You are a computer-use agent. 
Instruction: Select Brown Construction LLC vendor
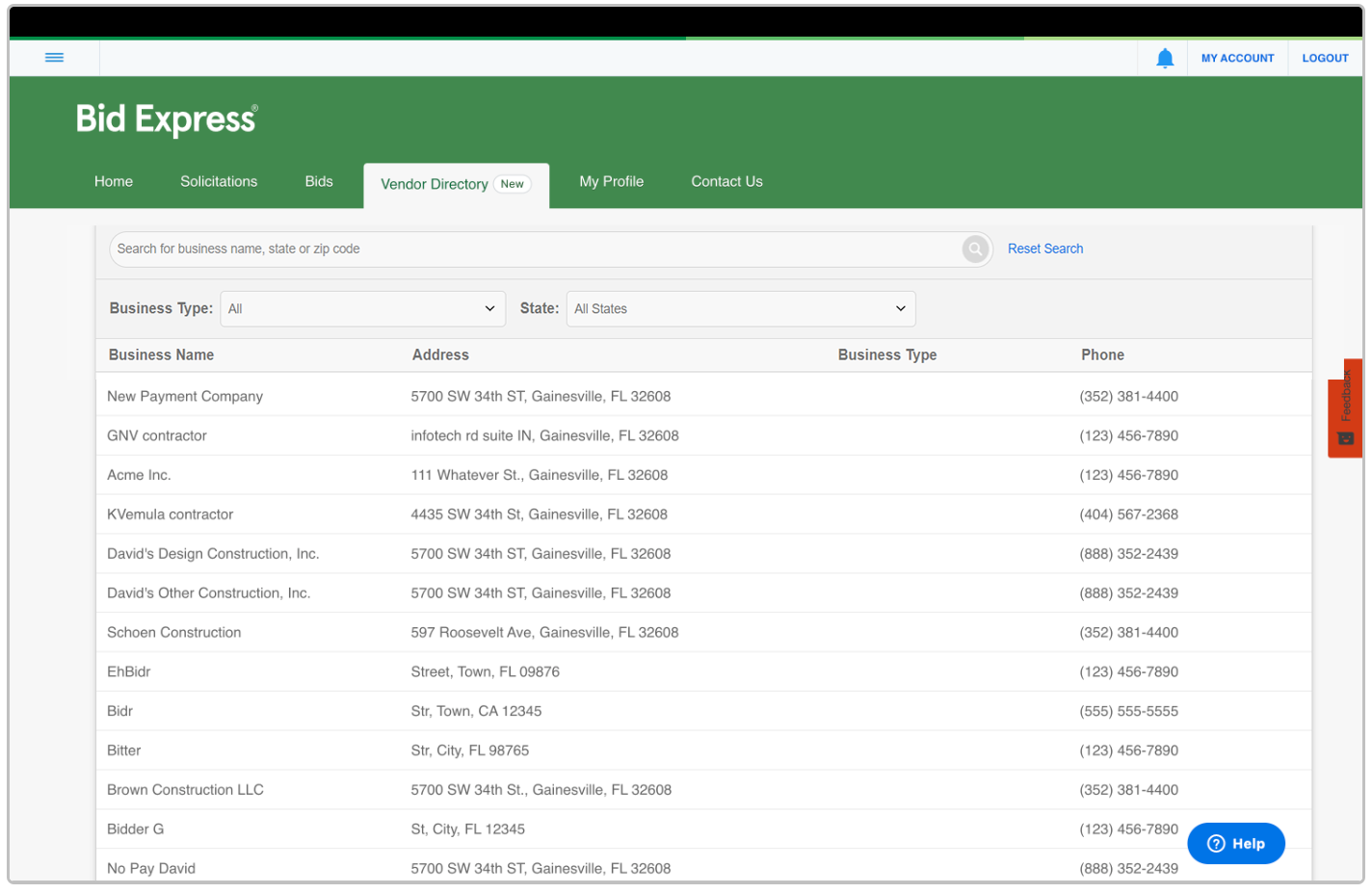tap(185, 790)
